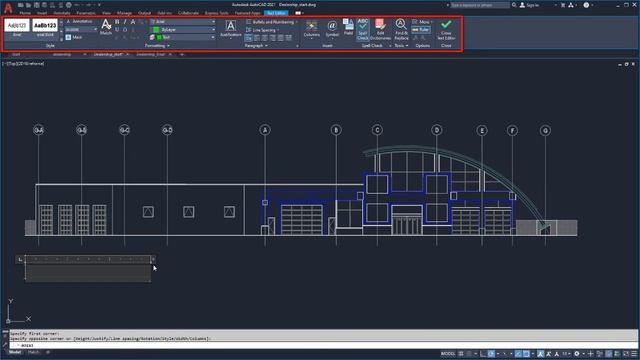Viewport: 640px width, 360px height.
Task: Open the Text layer dropdown
Action: tap(182, 37)
